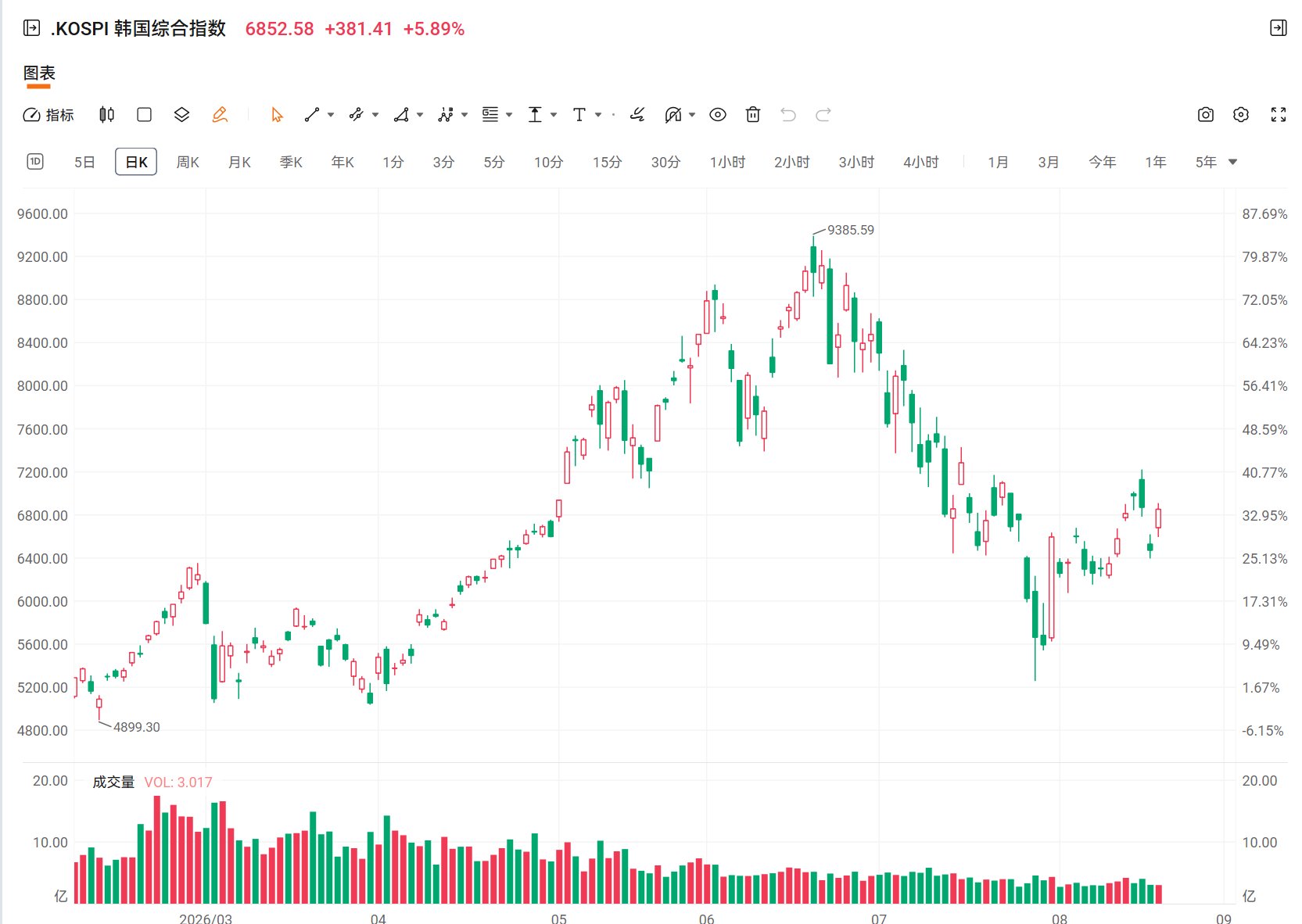The width and height of the screenshot is (1302, 924).
Task: Open the 指标 indicators panel
Action: [48, 115]
